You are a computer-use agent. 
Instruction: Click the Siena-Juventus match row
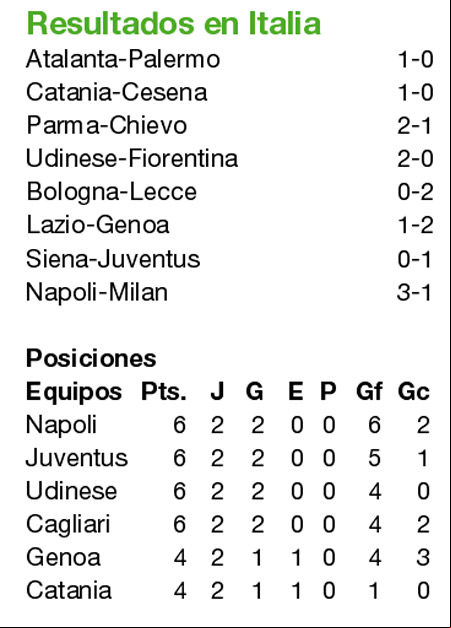click(x=230, y=259)
